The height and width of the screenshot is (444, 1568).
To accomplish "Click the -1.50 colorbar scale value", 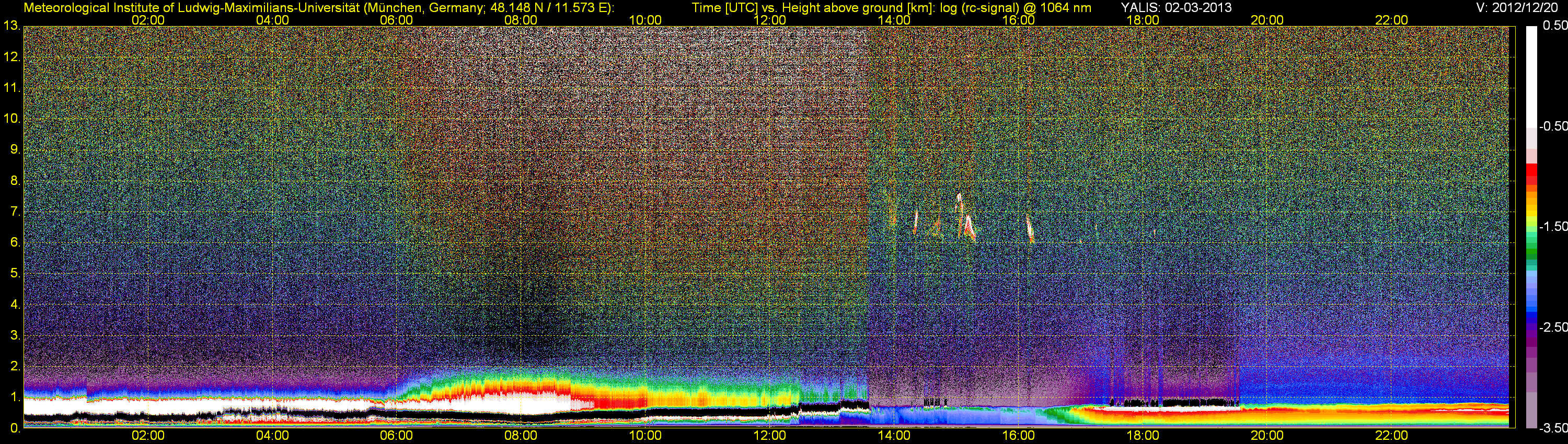I will pos(1553,226).
